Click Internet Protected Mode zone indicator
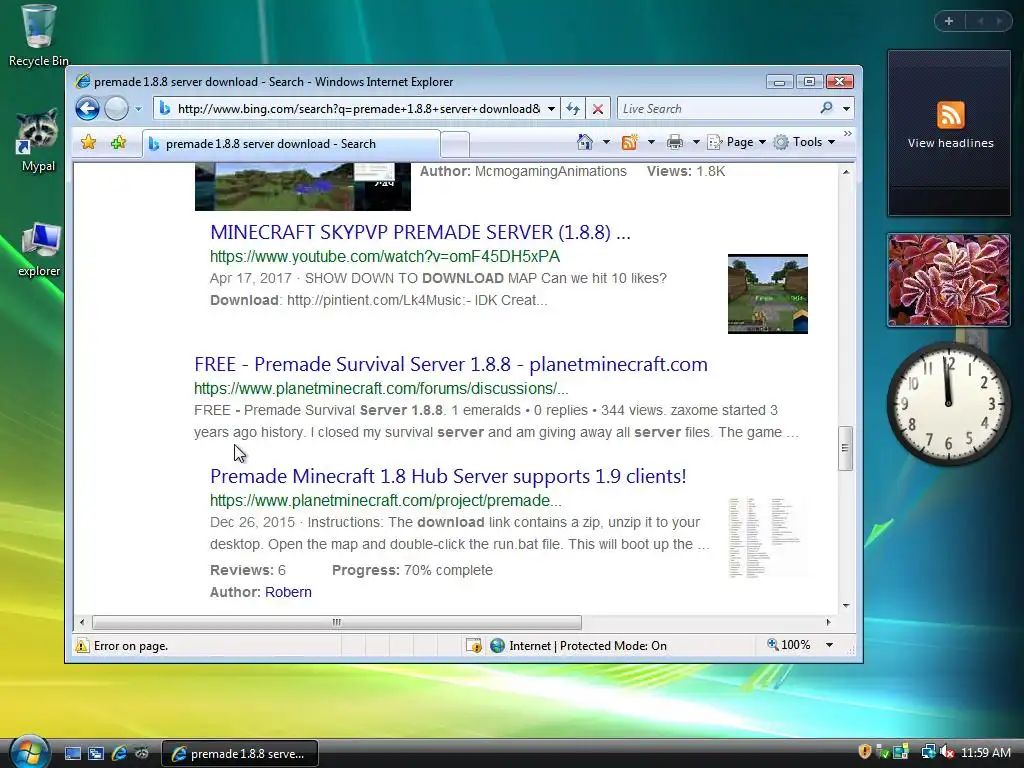Image resolution: width=1024 pixels, height=768 pixels. 579,646
